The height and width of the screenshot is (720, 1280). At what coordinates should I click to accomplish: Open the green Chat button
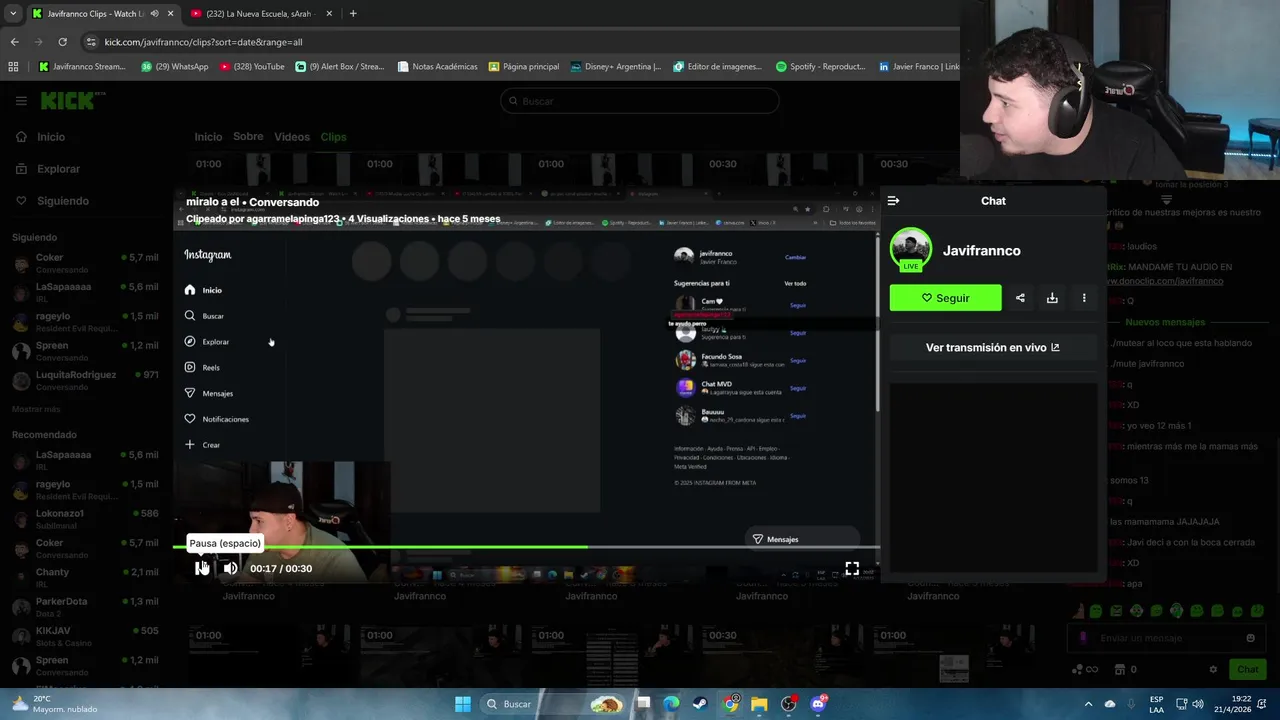1248,669
